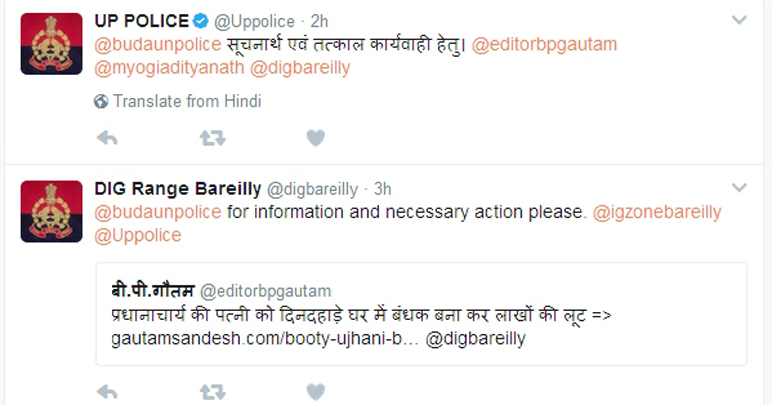Like the UP POLICE tweet
This screenshot has width=772, height=405.
coord(315,138)
